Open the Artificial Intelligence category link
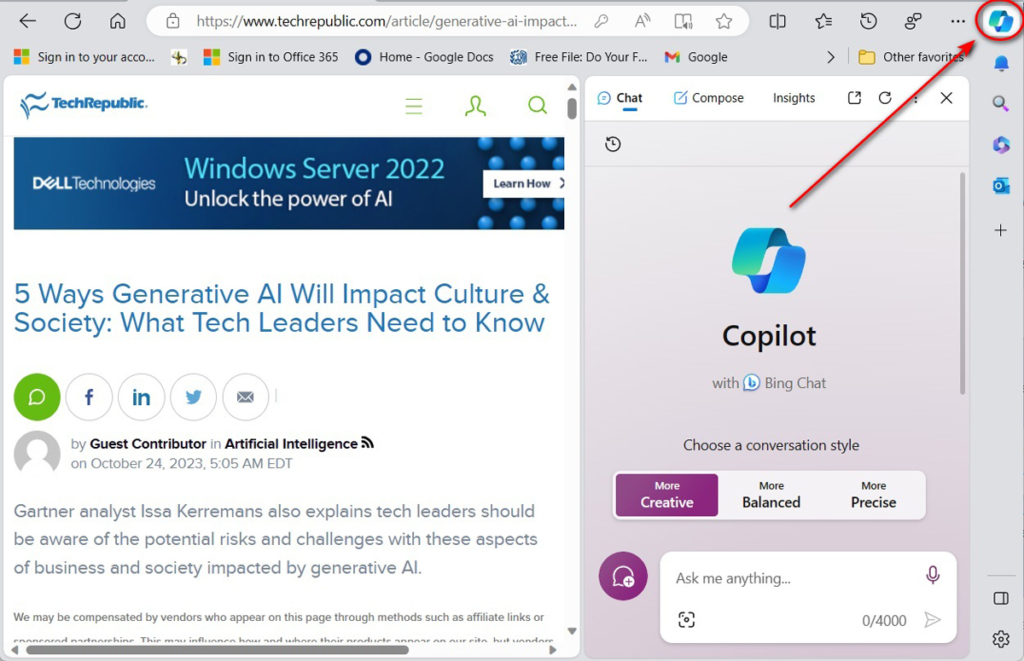 point(290,443)
